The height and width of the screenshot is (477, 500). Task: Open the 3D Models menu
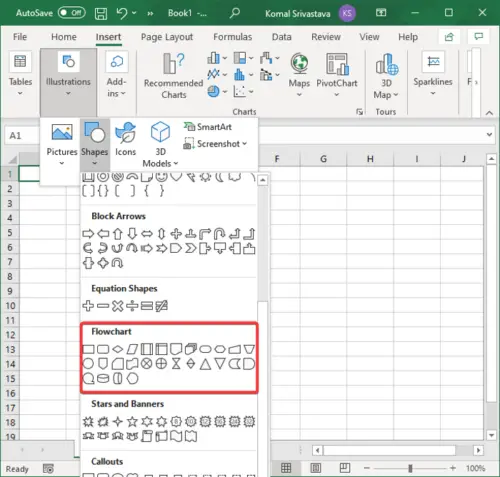click(160, 144)
